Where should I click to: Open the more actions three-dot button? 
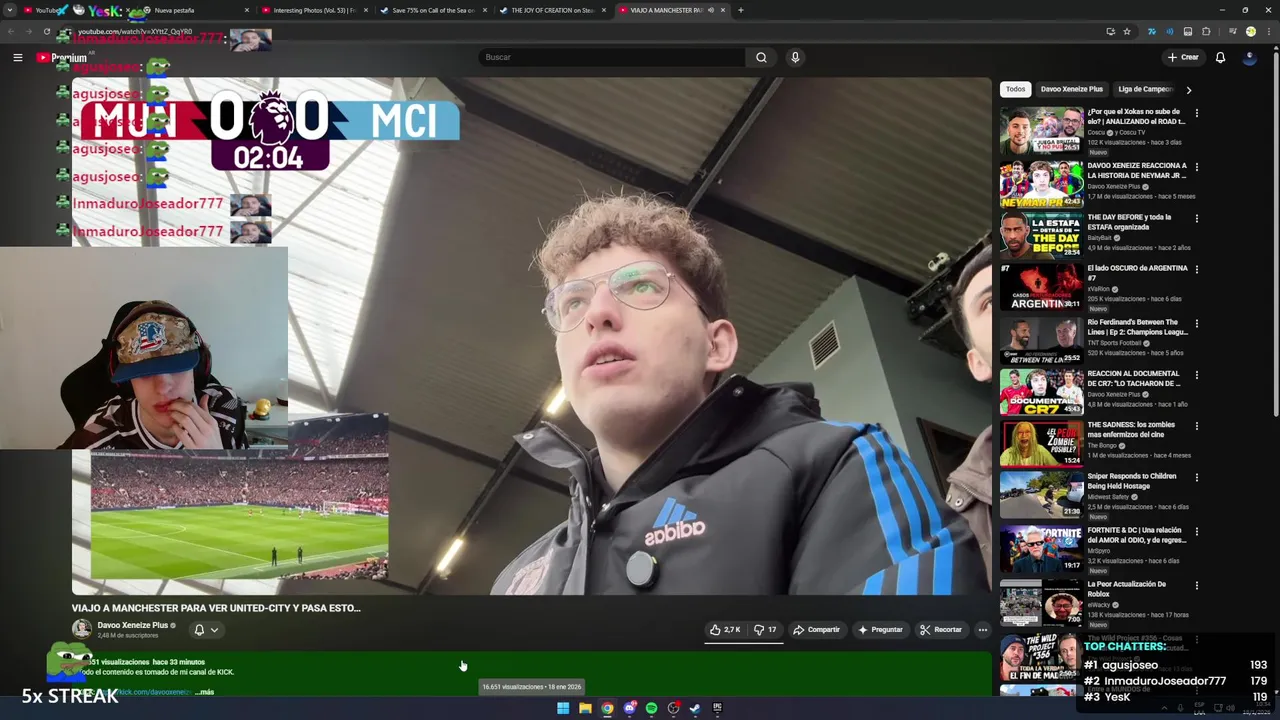pos(983,630)
